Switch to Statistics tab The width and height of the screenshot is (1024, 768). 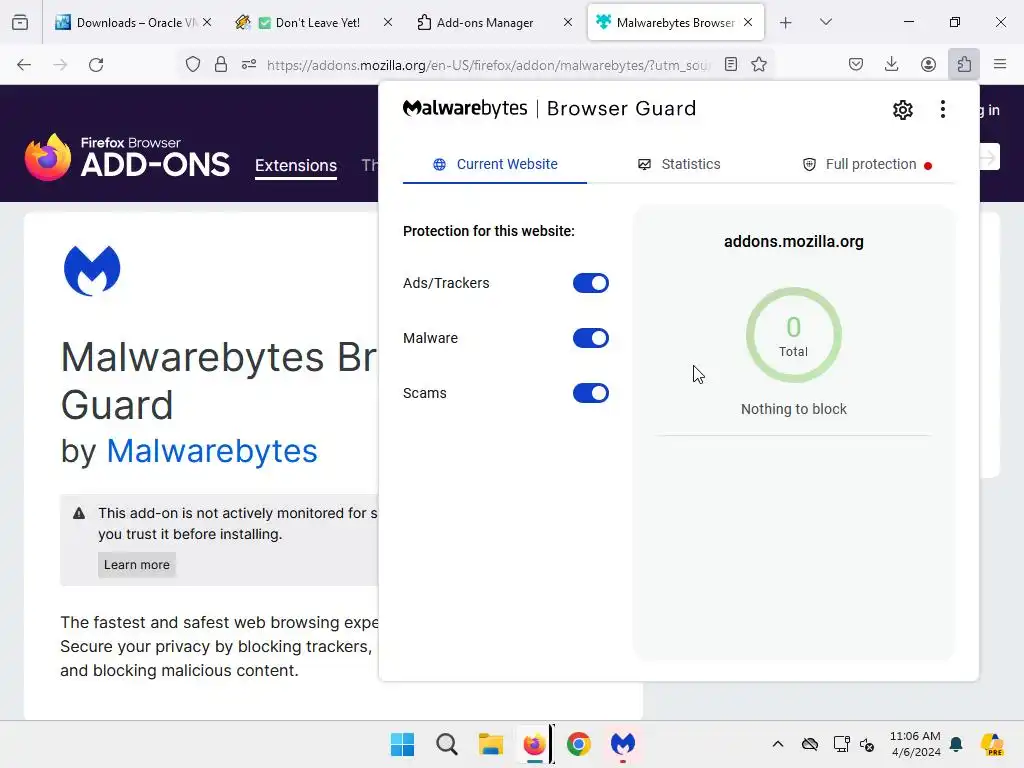coord(679,164)
